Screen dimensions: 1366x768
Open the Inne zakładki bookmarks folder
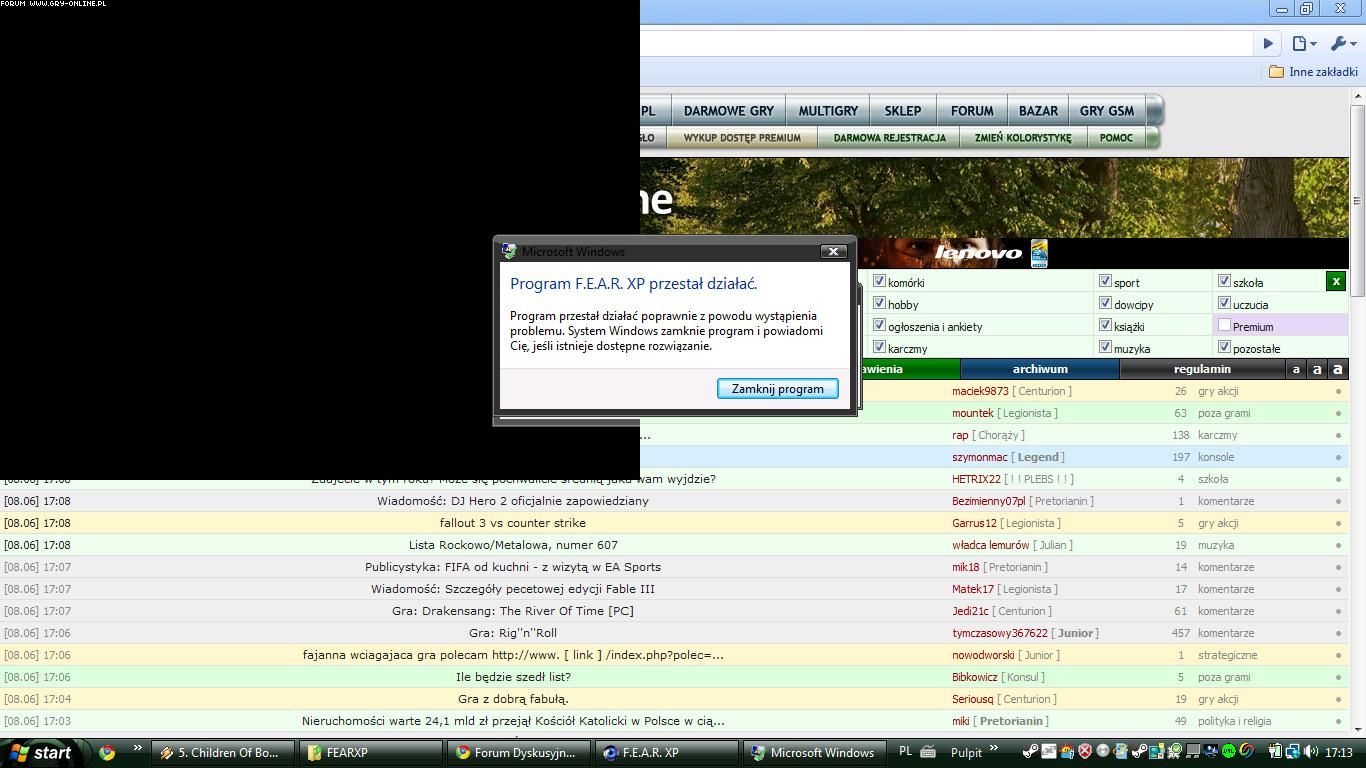[1313, 72]
